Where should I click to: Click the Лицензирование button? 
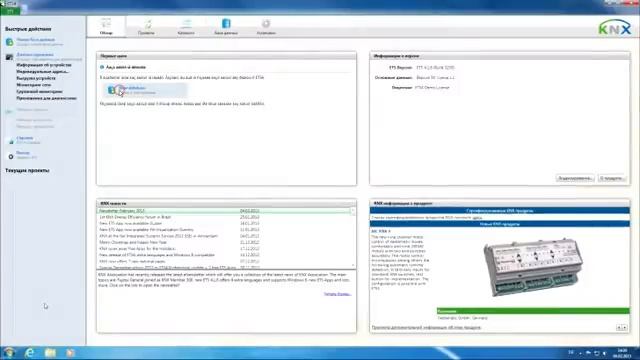[575, 178]
